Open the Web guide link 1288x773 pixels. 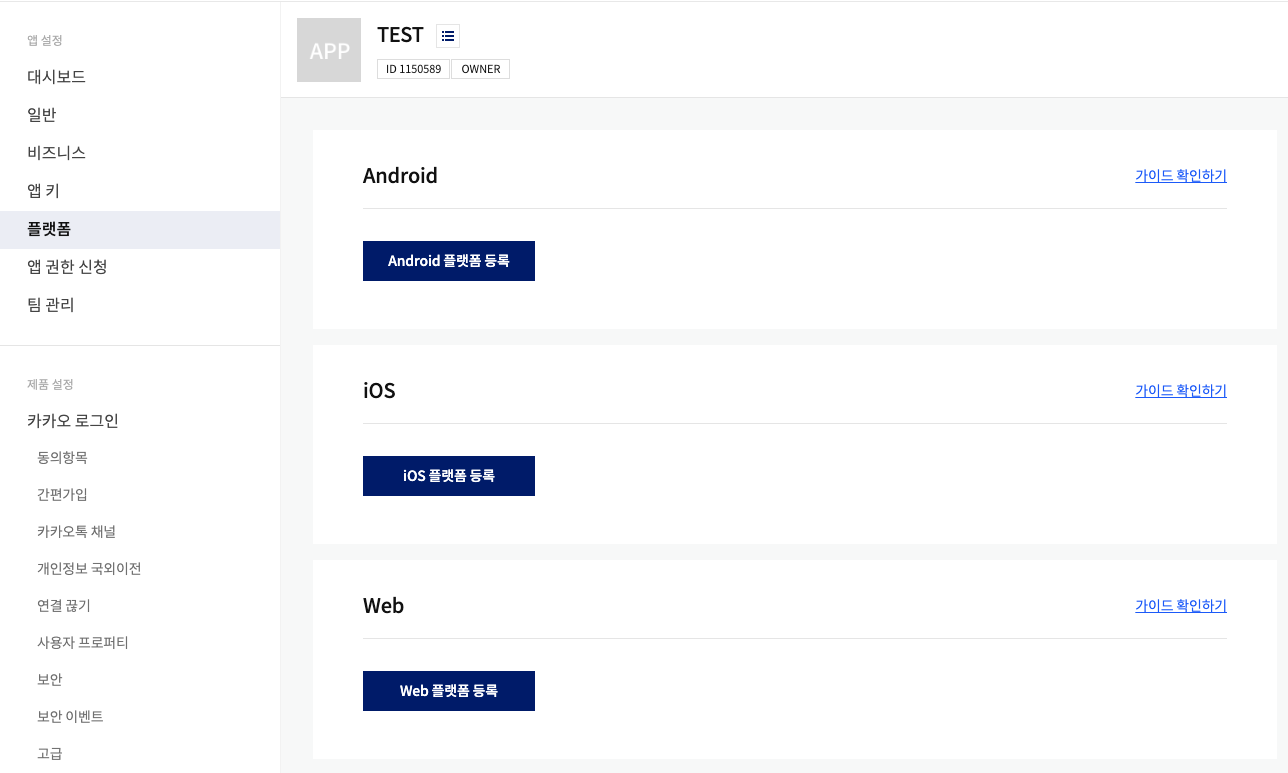(1181, 606)
